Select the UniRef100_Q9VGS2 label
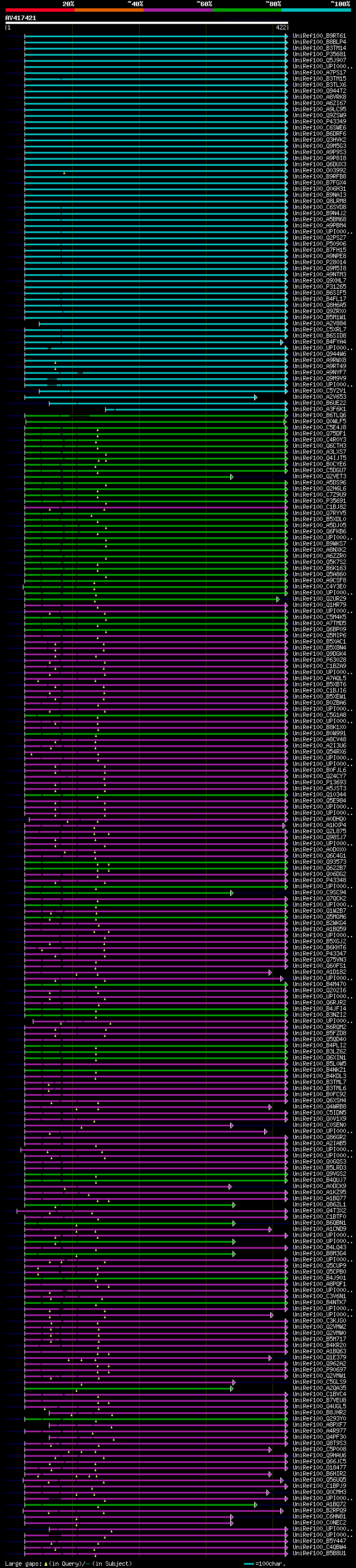The image size is (356, 1568). [x=319, y=1174]
